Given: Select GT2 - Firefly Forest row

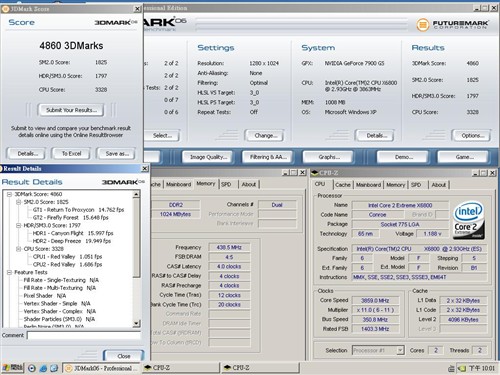Looking at the screenshot, I should point(70,218).
